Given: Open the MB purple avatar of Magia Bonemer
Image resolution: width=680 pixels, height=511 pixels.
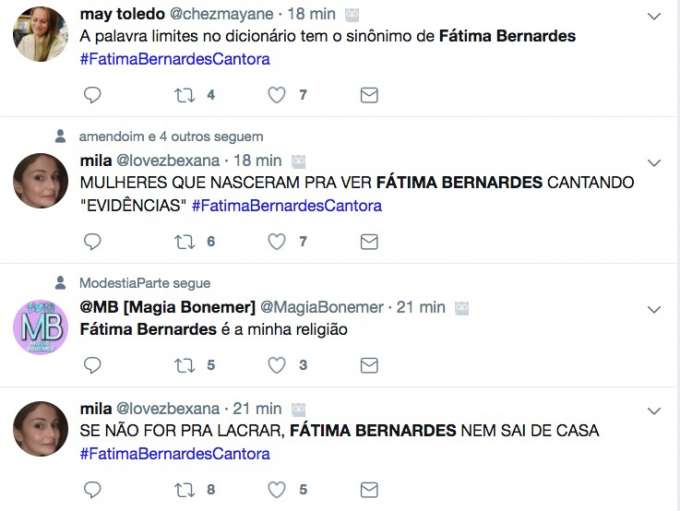Looking at the screenshot, I should click(x=40, y=327).
